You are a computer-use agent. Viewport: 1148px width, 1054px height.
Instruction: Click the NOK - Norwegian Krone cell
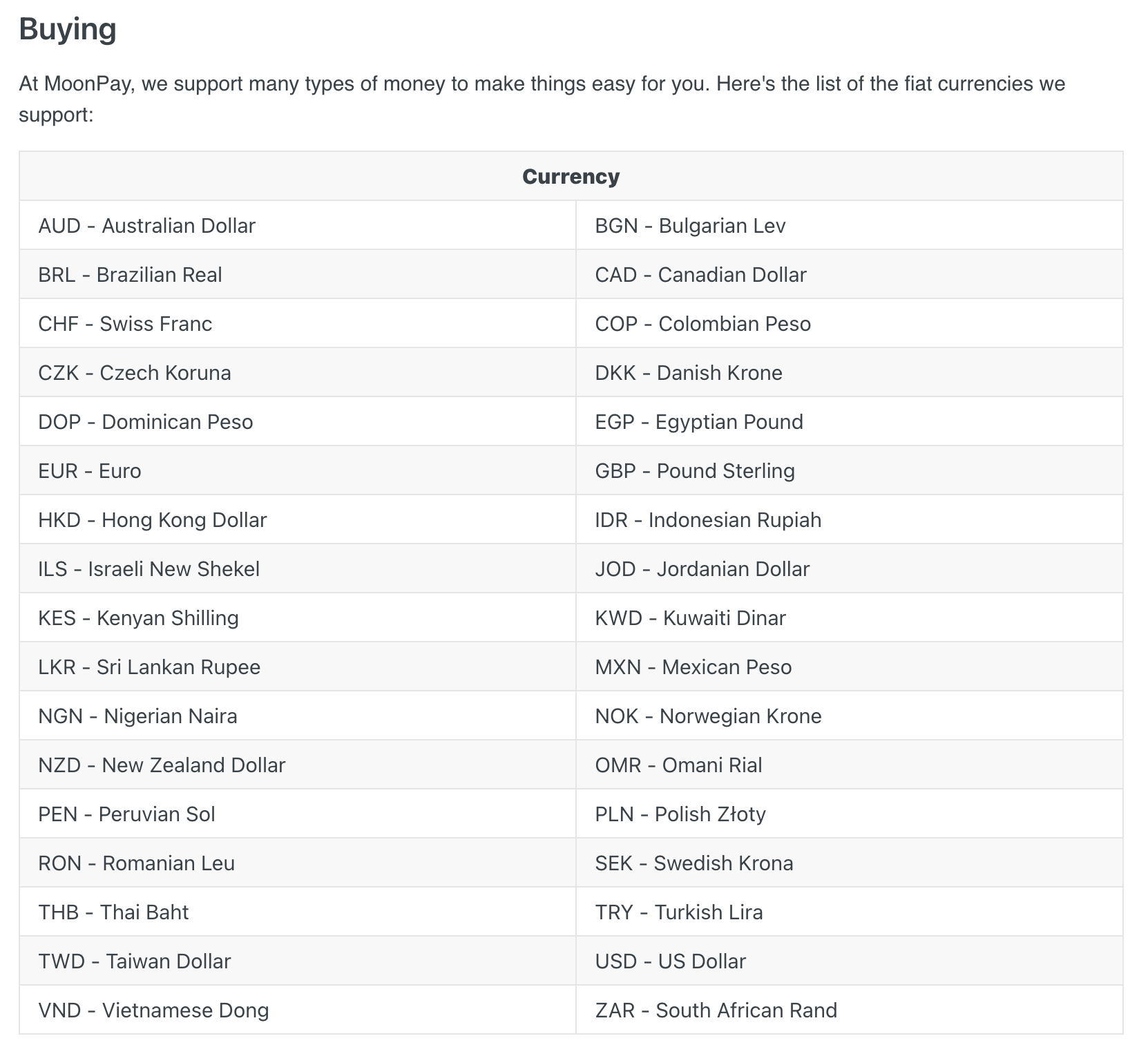point(850,716)
